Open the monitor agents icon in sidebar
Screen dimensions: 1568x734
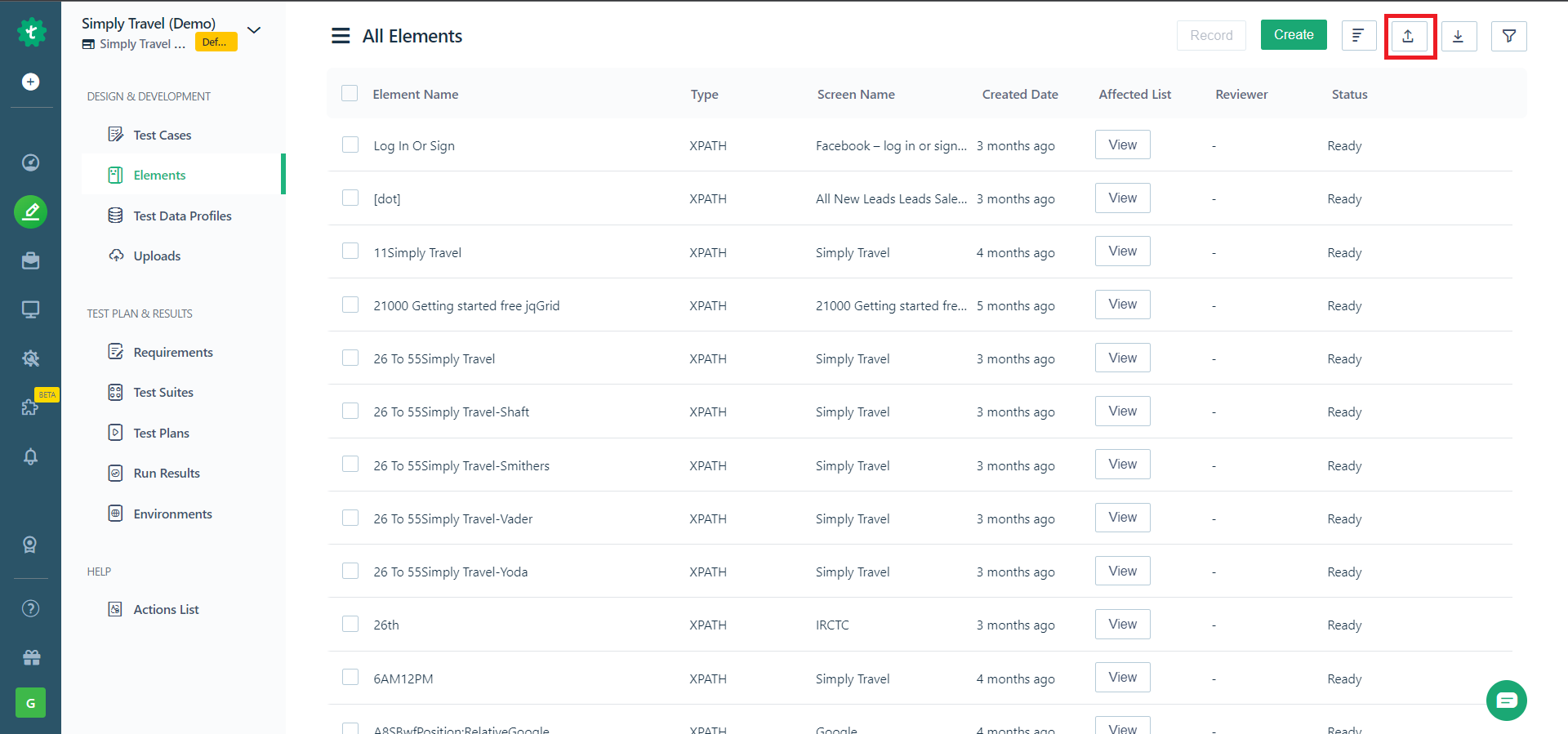(31, 309)
